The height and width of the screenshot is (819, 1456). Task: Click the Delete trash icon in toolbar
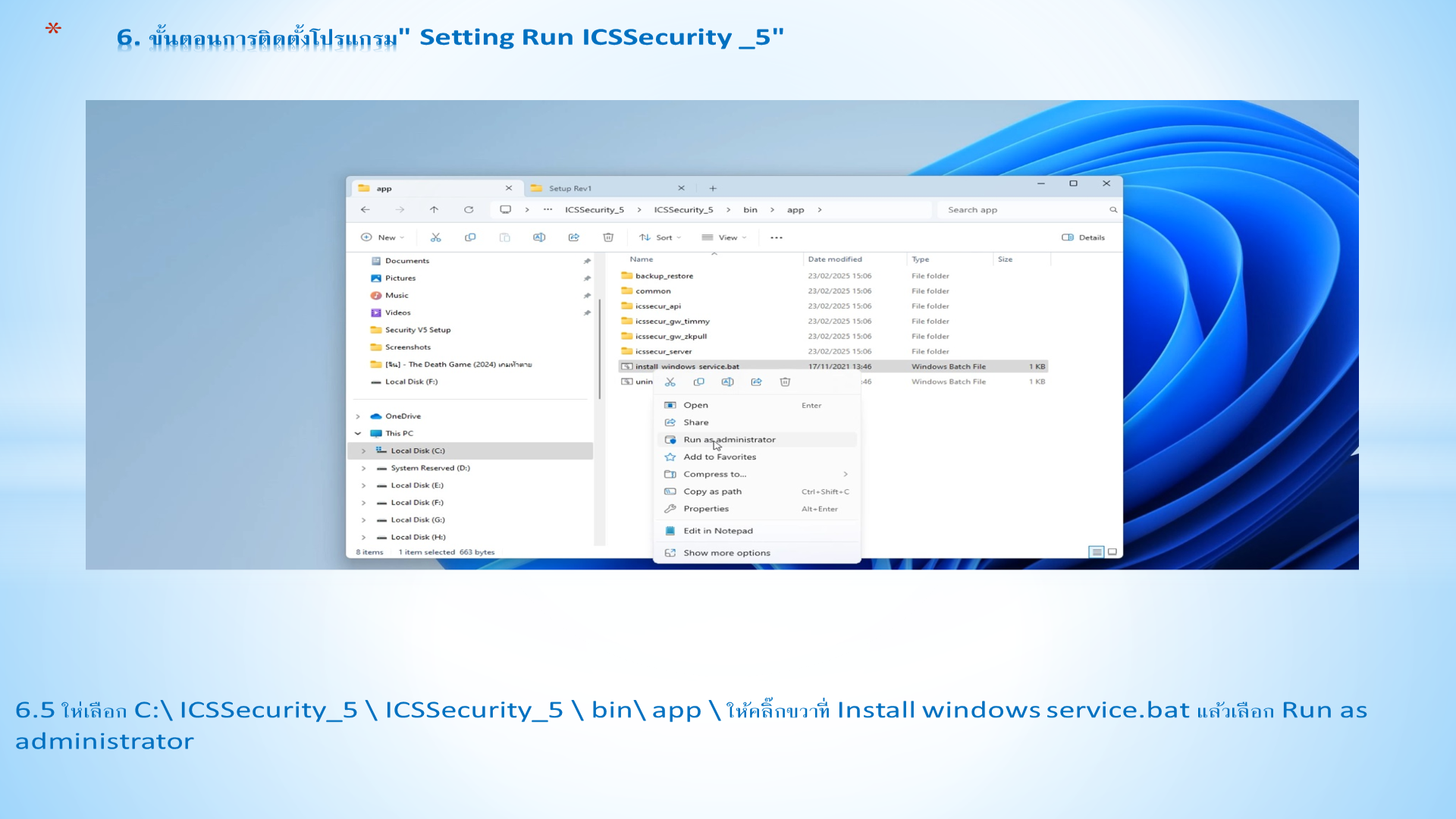[608, 237]
